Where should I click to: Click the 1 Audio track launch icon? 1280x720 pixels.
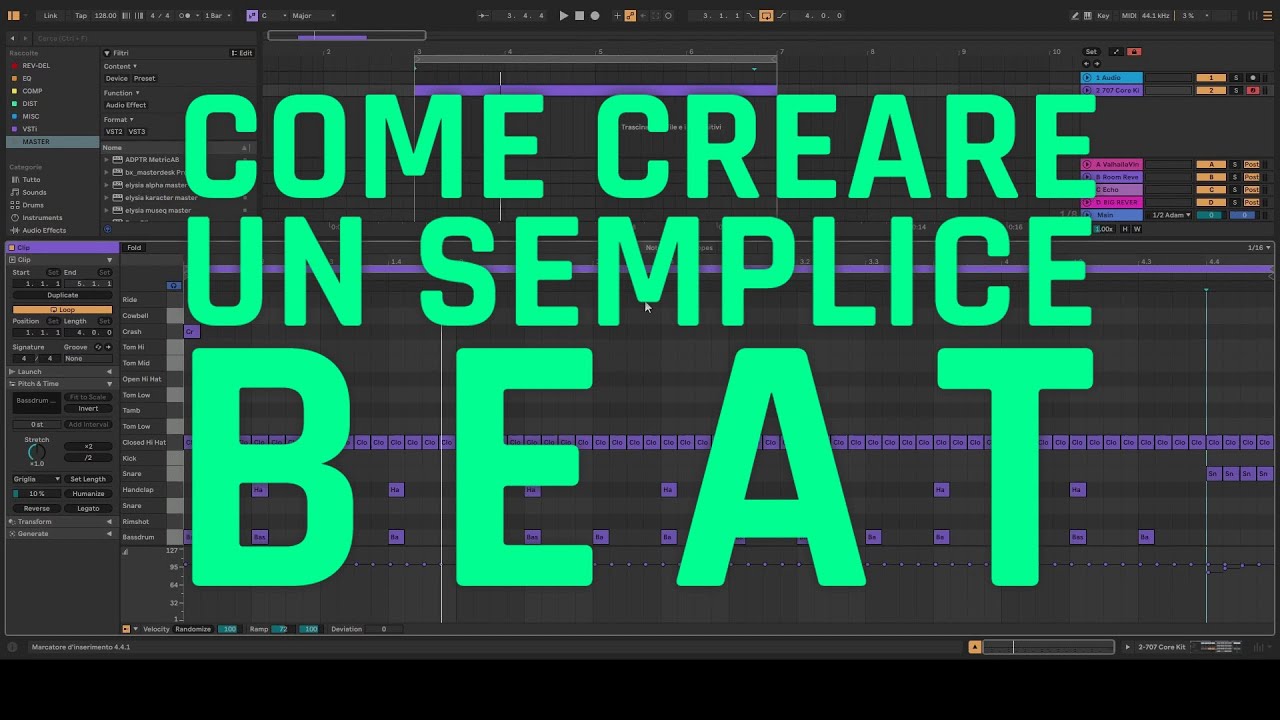pyautogui.click(x=1087, y=77)
